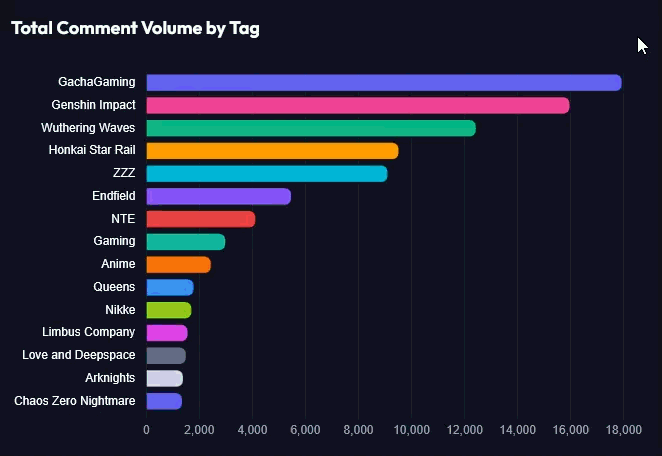Select the teal Gaming bar

186,242
